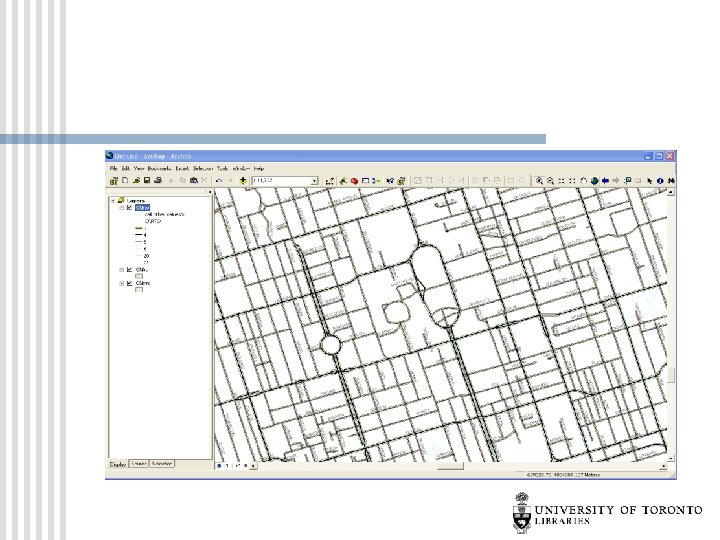Select the Zoom In magnifier tool
This screenshot has width=720, height=540.
(540, 181)
